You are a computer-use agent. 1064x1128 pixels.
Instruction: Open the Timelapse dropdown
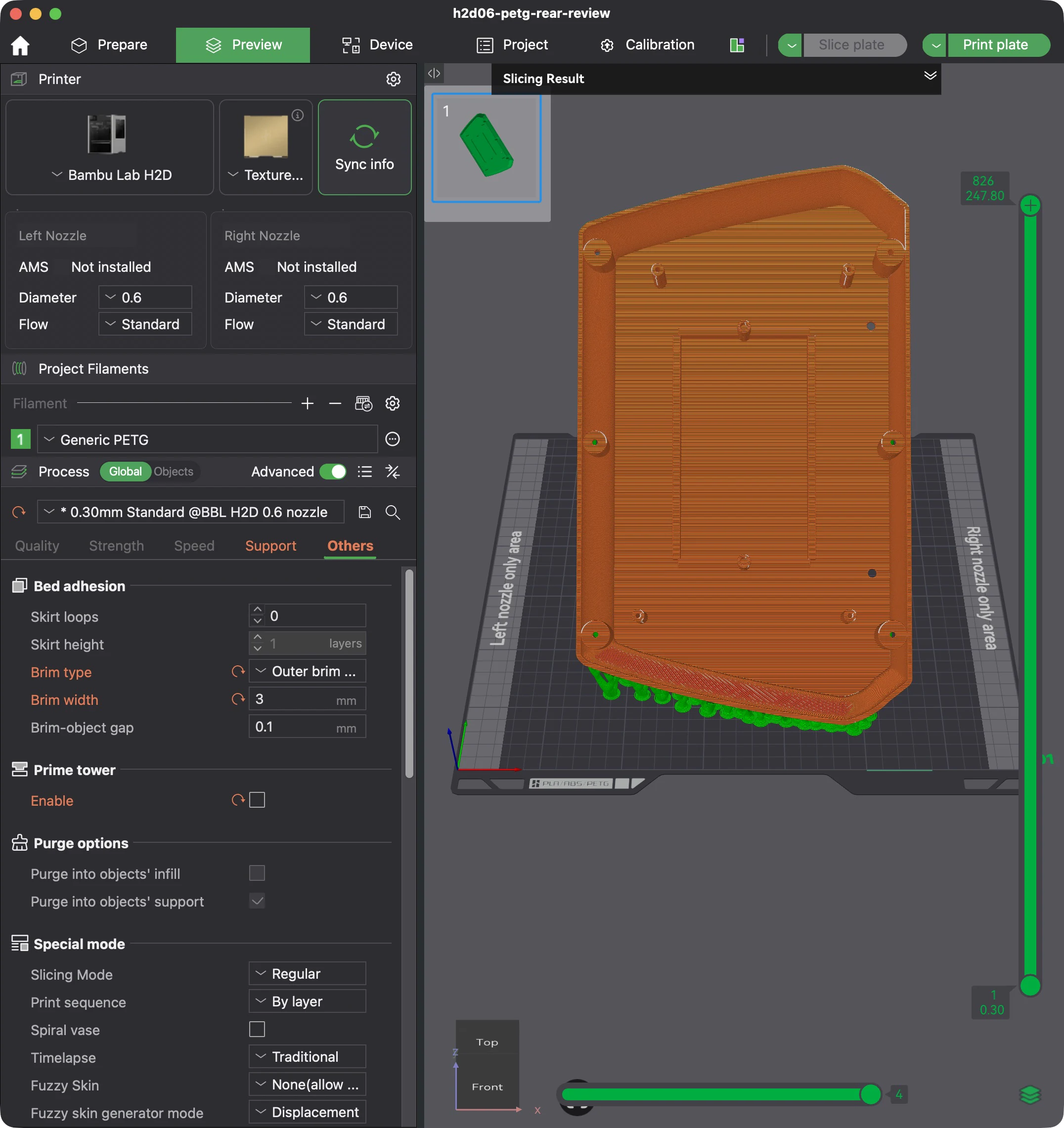[x=307, y=1057]
